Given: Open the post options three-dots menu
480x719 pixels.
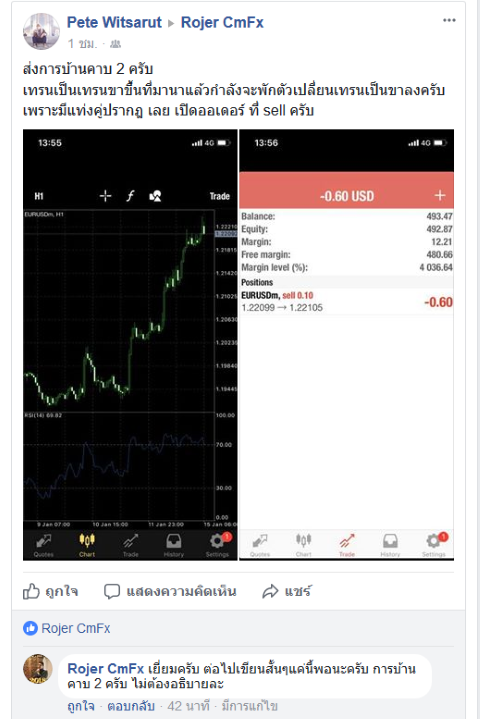Looking at the screenshot, I should (x=449, y=21).
